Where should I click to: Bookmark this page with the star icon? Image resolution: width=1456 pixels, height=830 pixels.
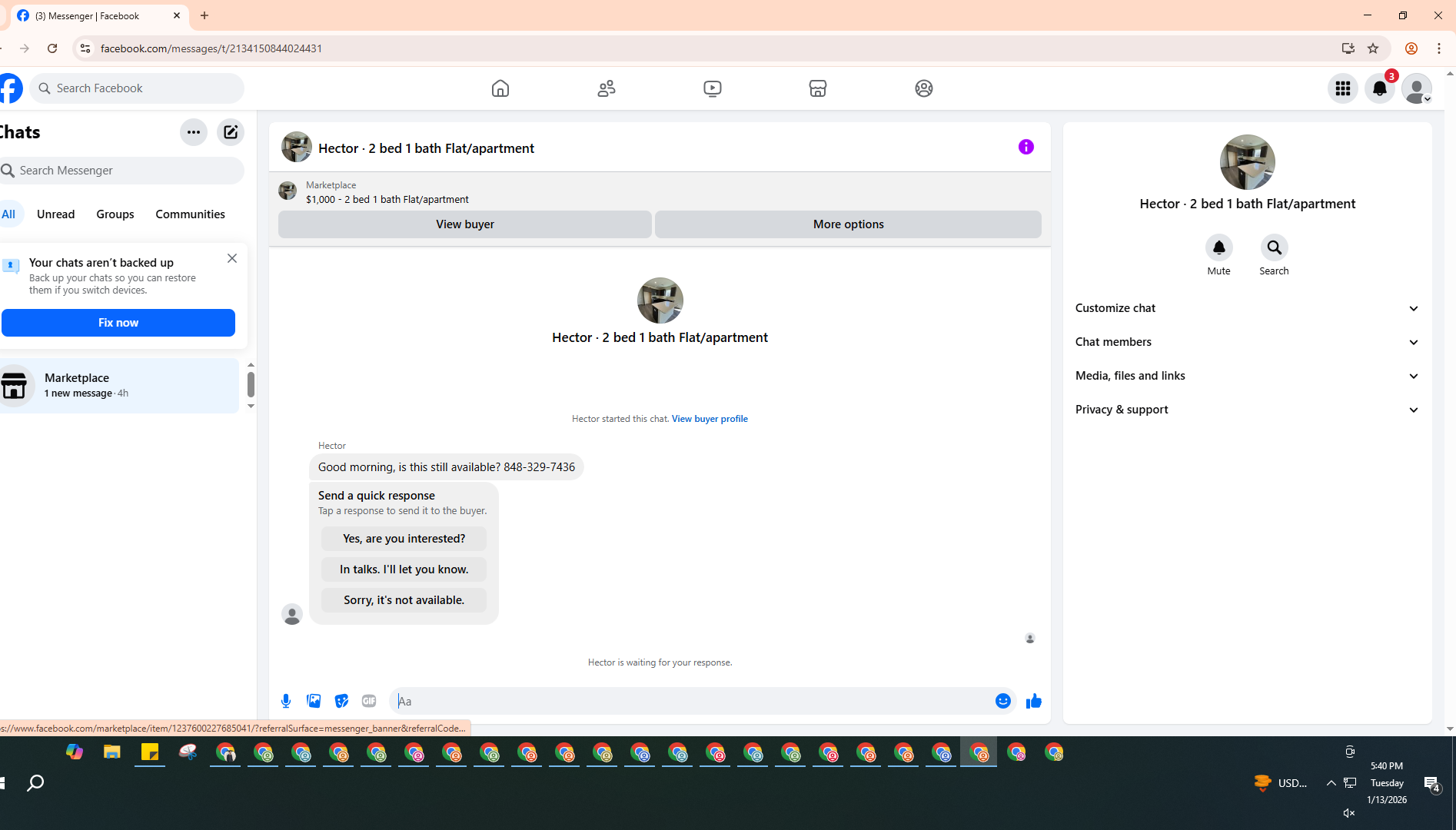[x=1373, y=48]
